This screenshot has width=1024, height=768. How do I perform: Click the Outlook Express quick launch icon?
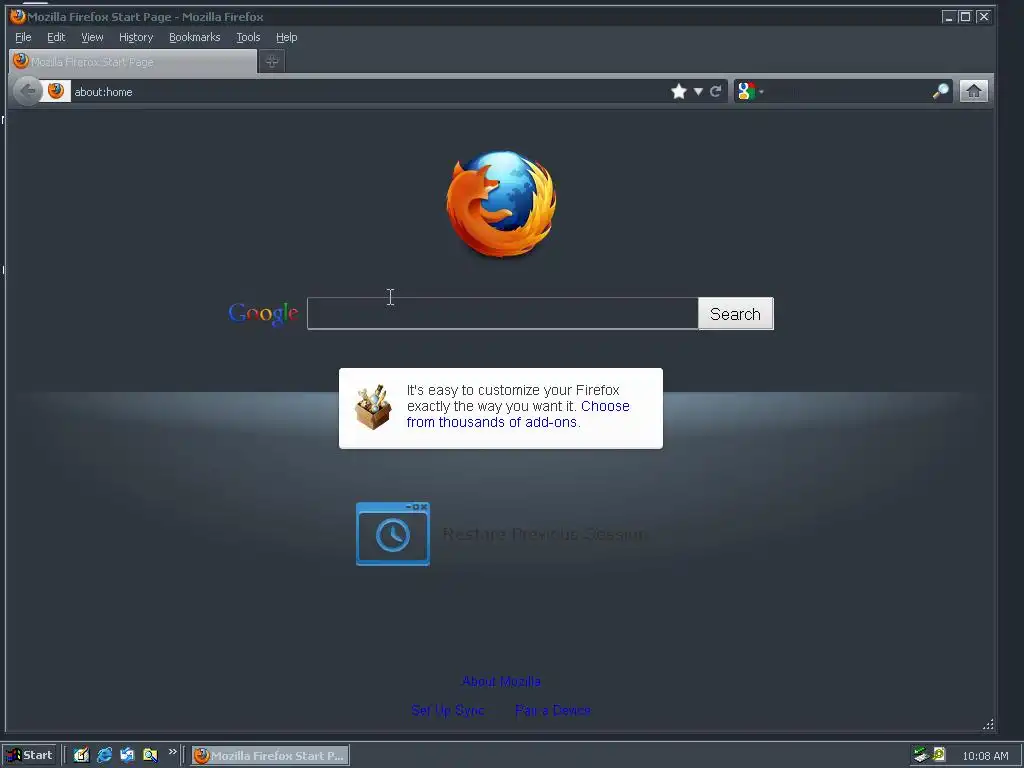127,756
